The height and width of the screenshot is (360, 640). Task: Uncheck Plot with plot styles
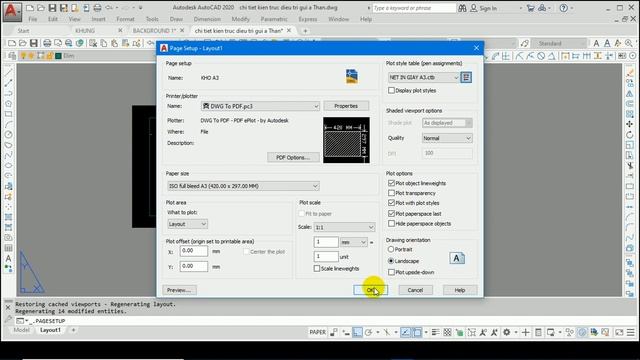tap(391, 202)
